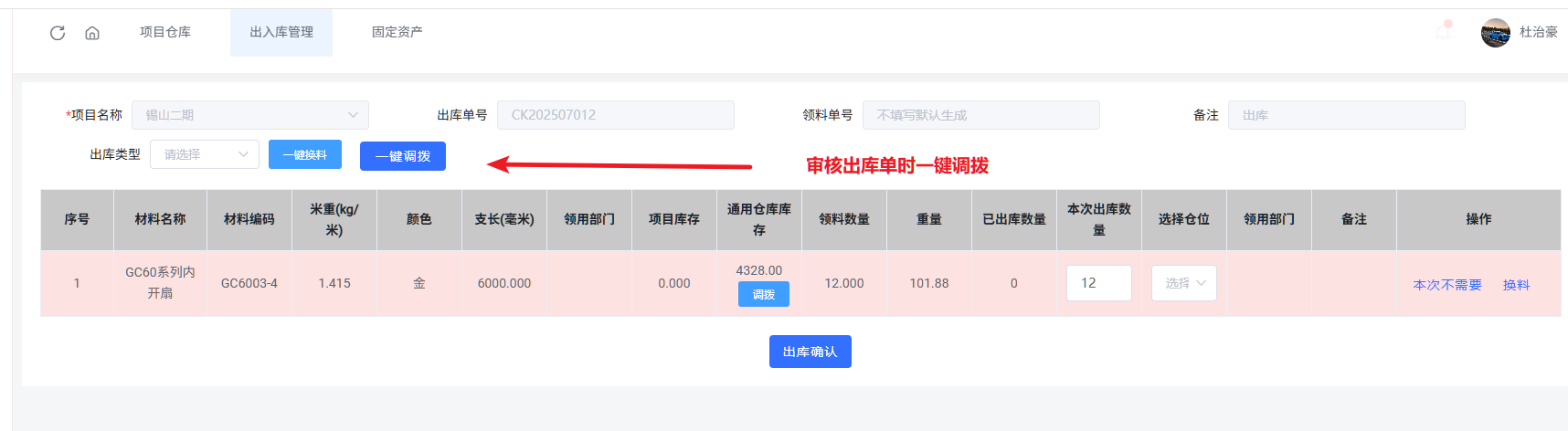Screen dimensions: 1568x431
Task: Click the 换料 link in 操作 column
Action: 1516,285
